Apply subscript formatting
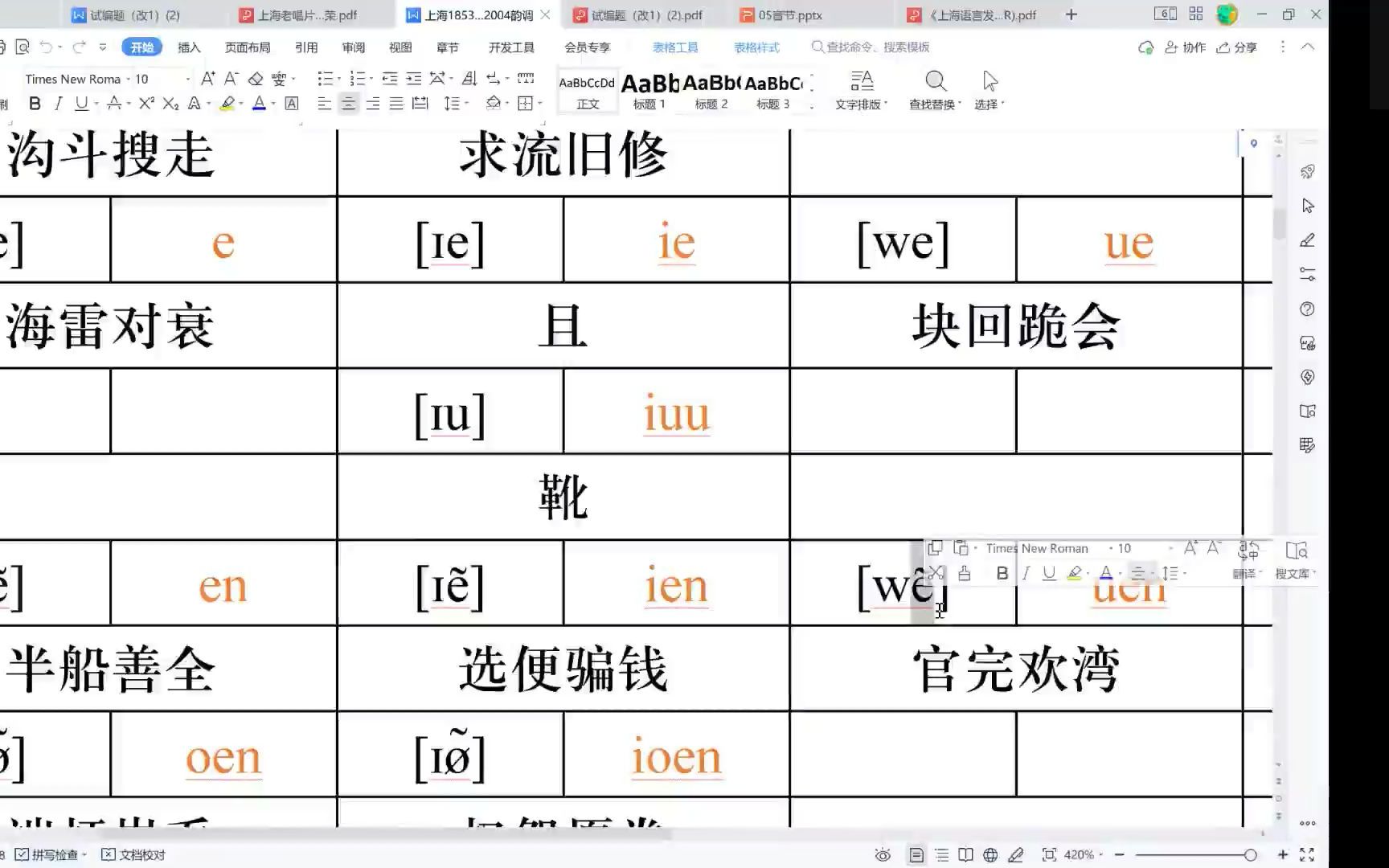This screenshot has width=1389, height=868. (x=170, y=104)
